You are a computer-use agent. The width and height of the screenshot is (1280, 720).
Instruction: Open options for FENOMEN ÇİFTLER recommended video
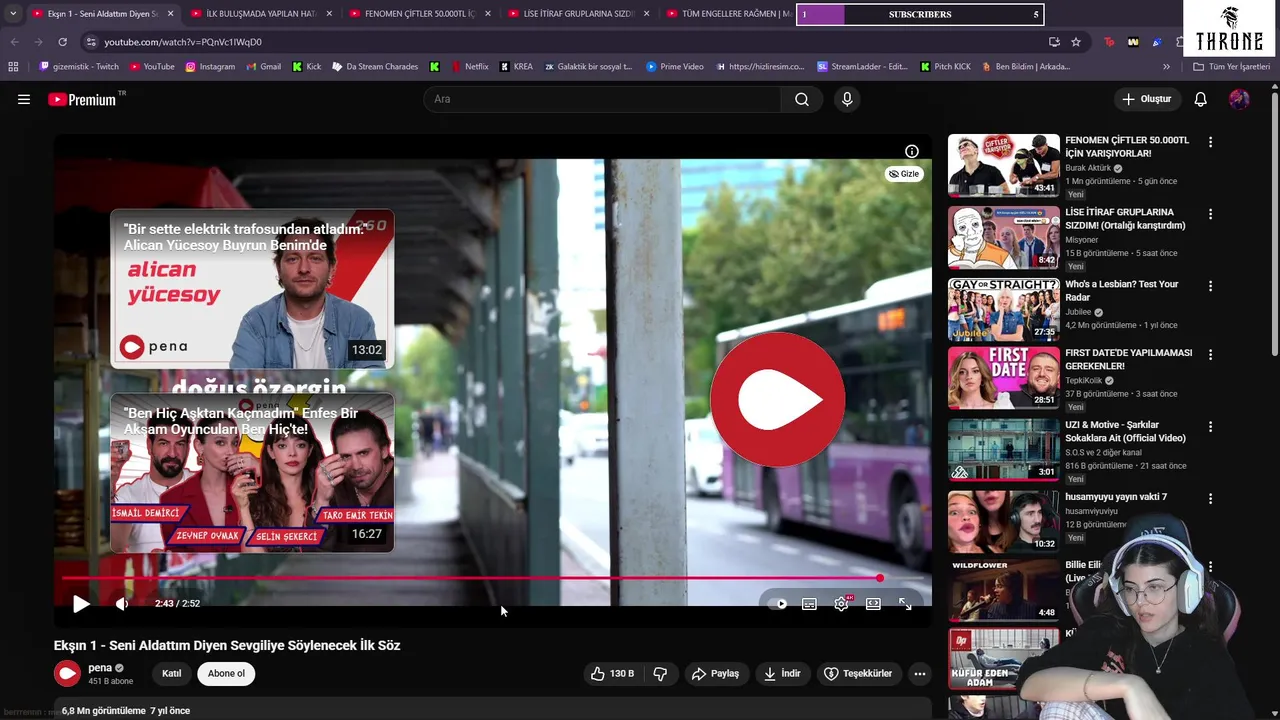tap(1210, 142)
